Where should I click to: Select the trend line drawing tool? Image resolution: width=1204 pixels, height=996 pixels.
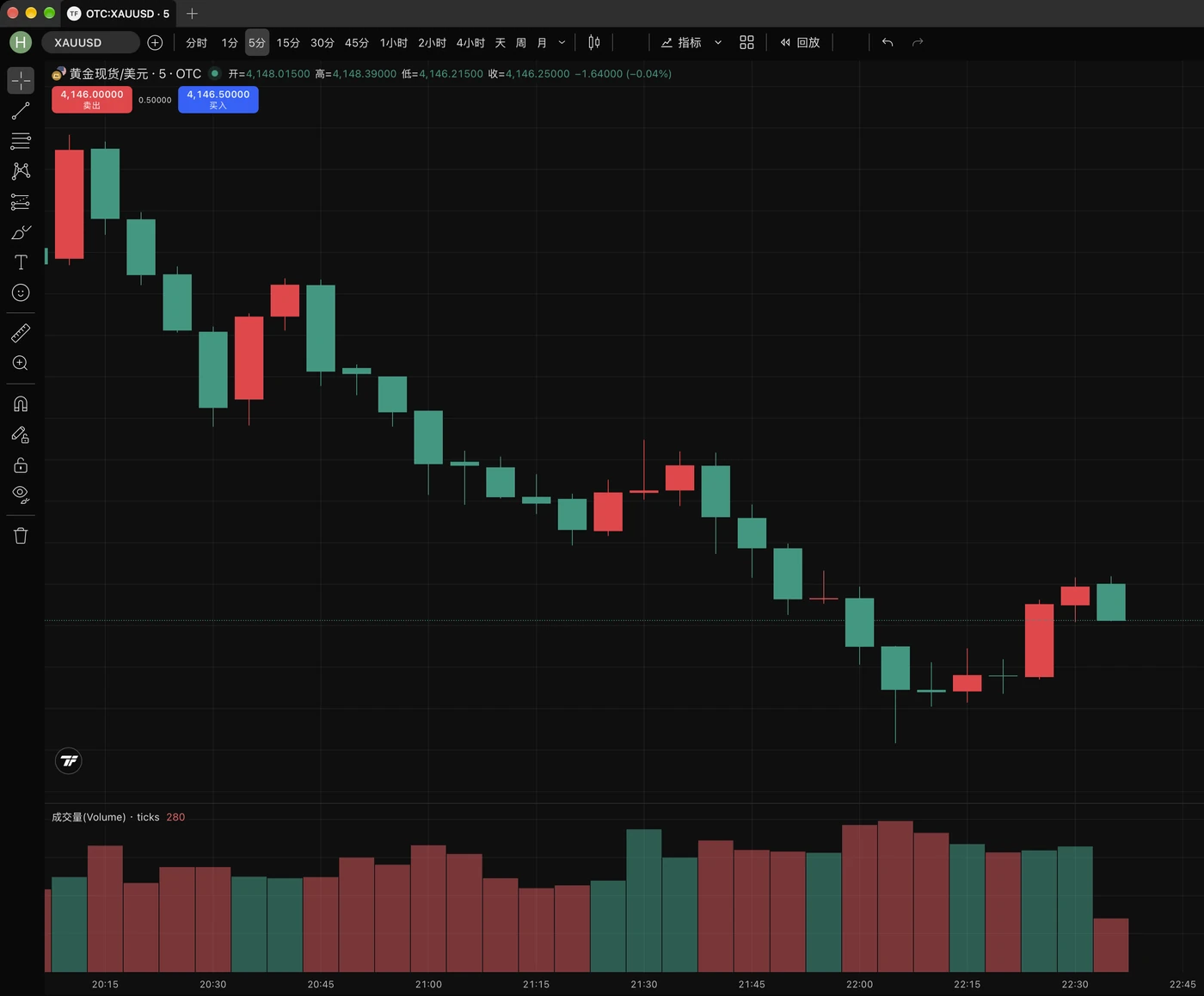tap(21, 111)
